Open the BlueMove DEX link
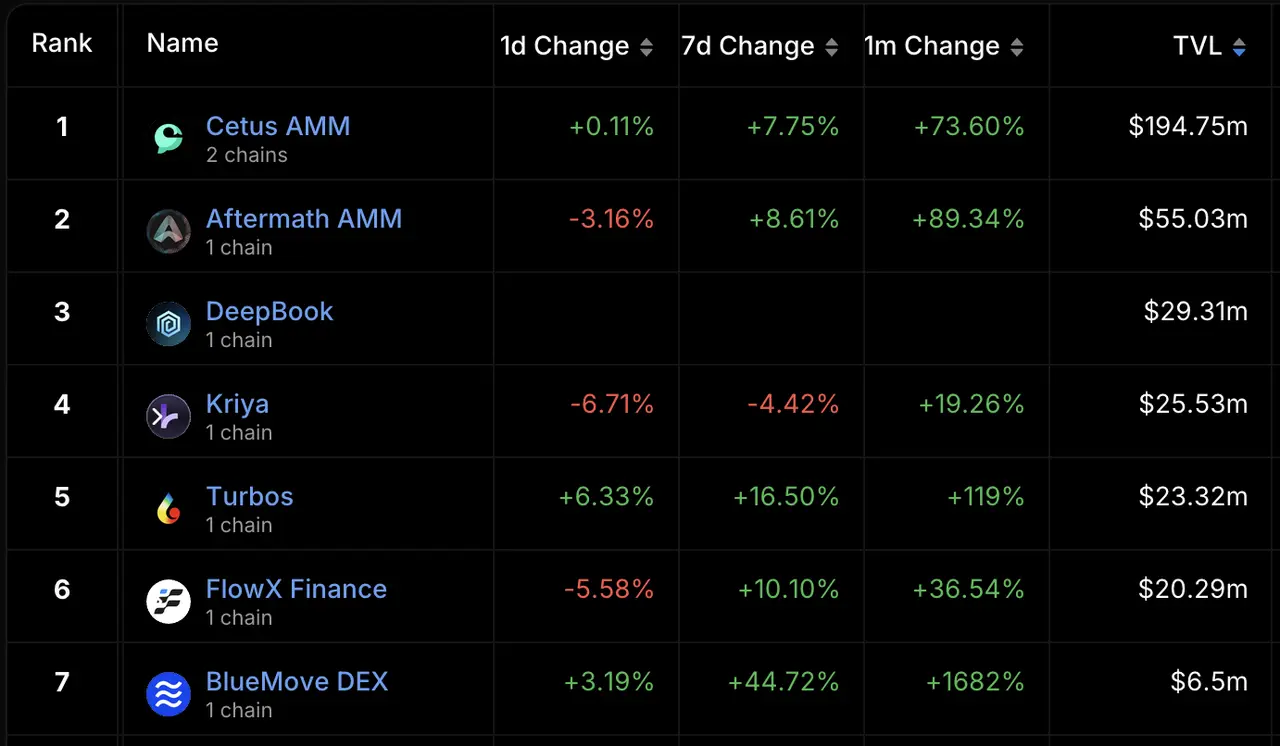 pos(297,681)
